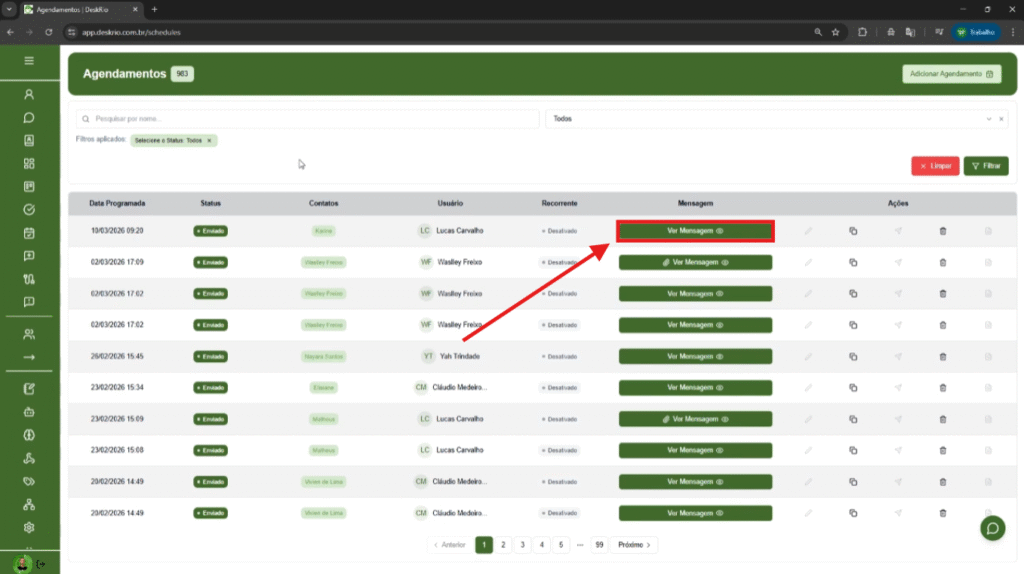Click the Próximo pagination button
Viewport: 1024px width, 574px height.
pos(634,545)
